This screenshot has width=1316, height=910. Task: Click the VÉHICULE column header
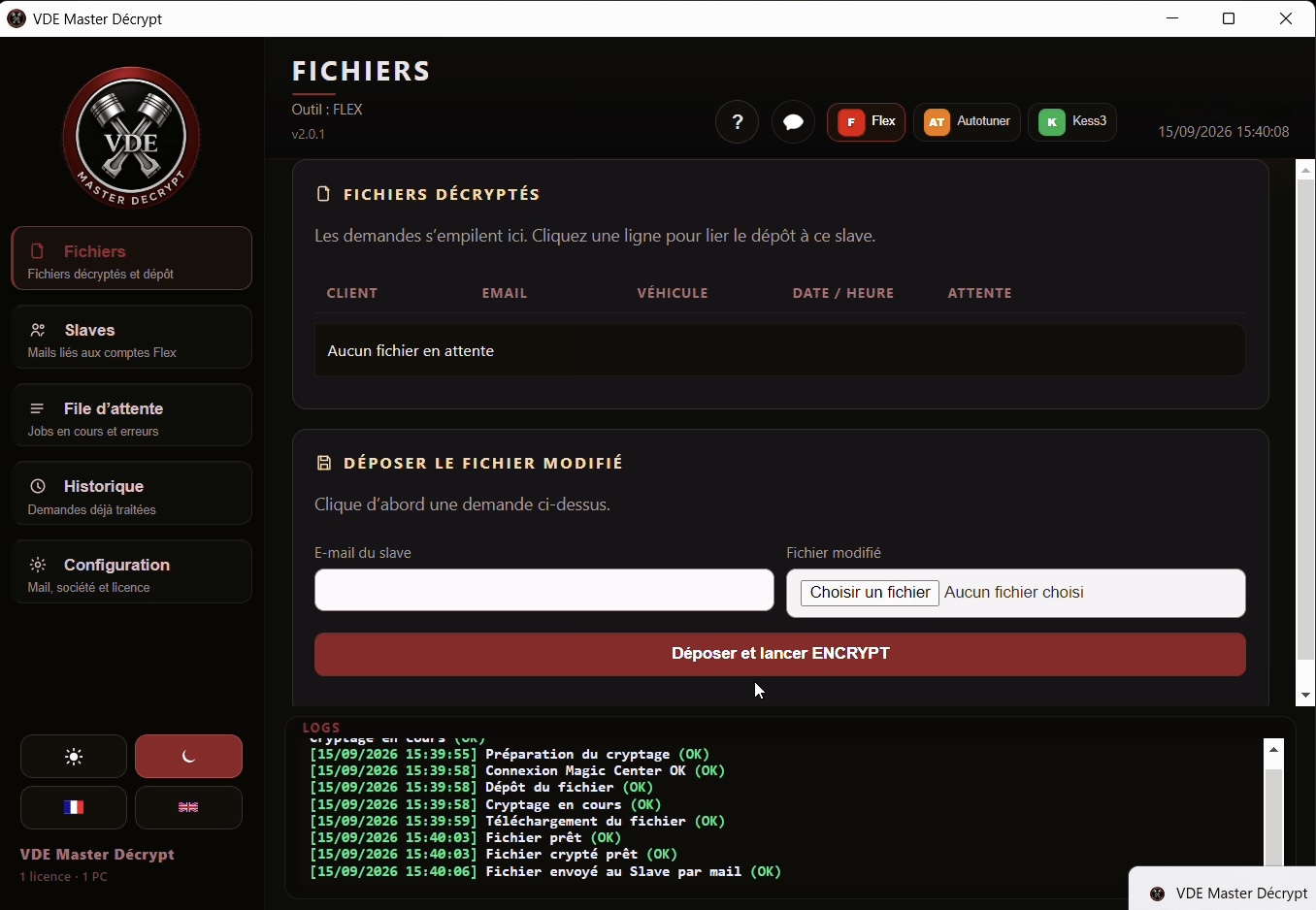pos(674,293)
